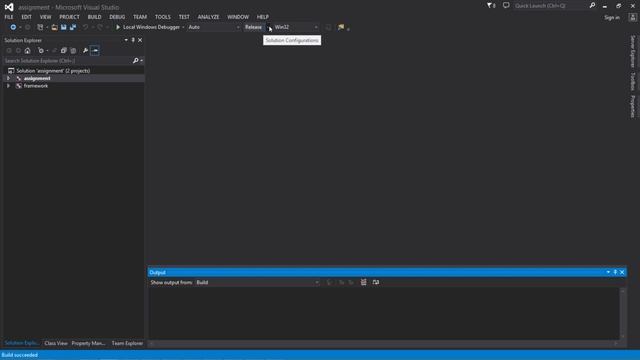
Task: Click the notifications flag icon
Action: [x=491, y=6]
